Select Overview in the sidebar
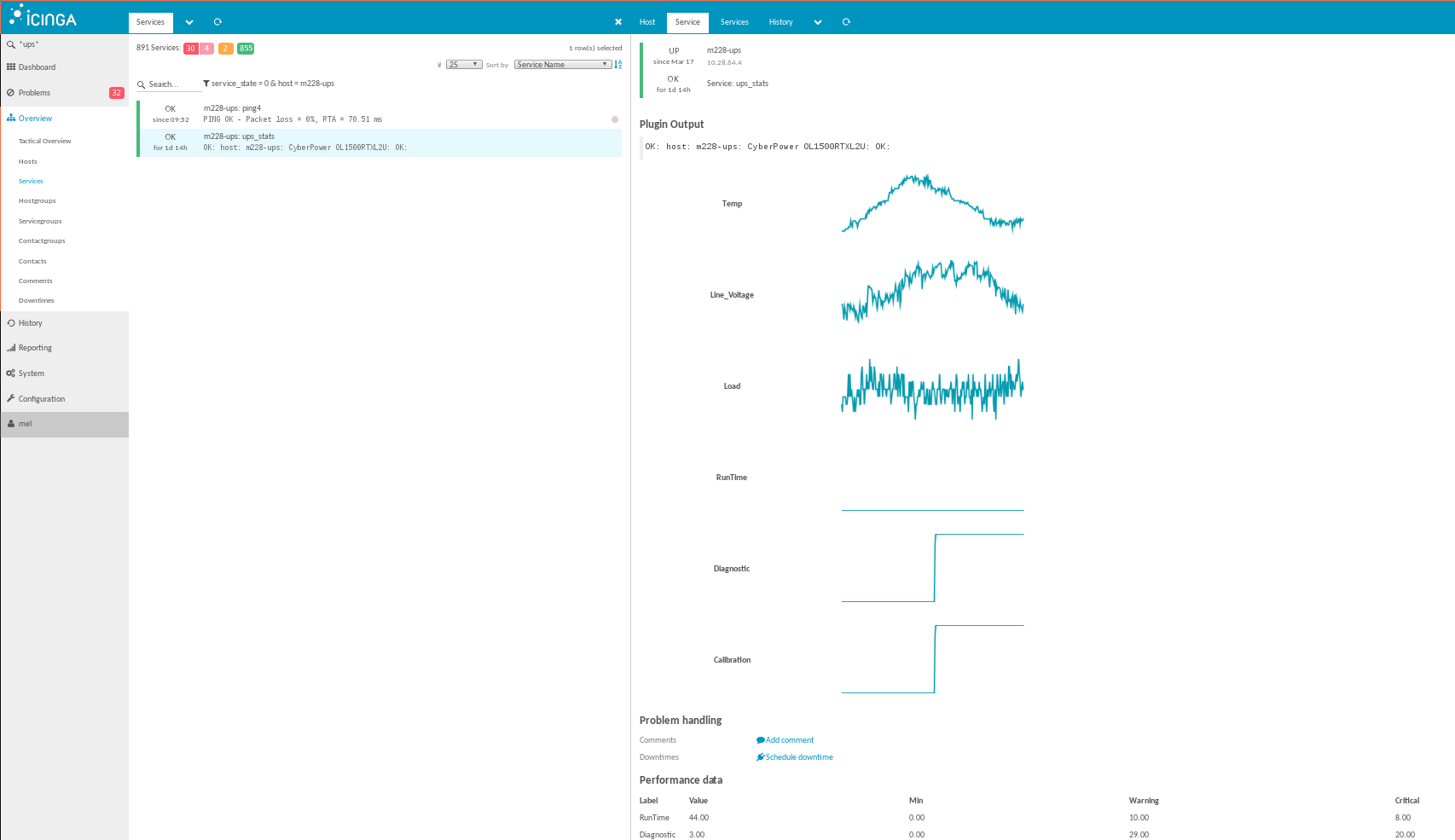 (35, 119)
